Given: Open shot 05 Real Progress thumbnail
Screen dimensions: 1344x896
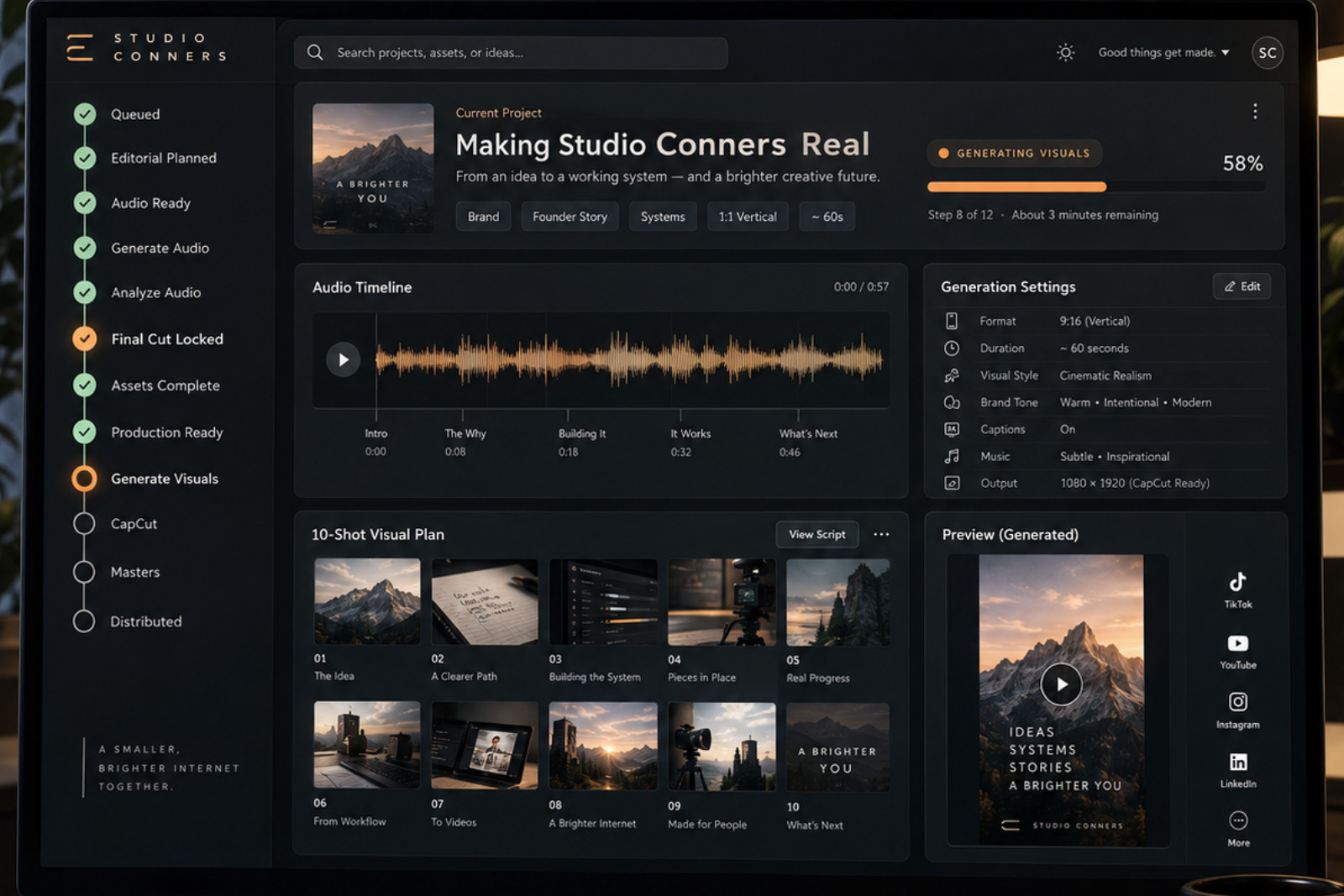Looking at the screenshot, I should click(837, 601).
